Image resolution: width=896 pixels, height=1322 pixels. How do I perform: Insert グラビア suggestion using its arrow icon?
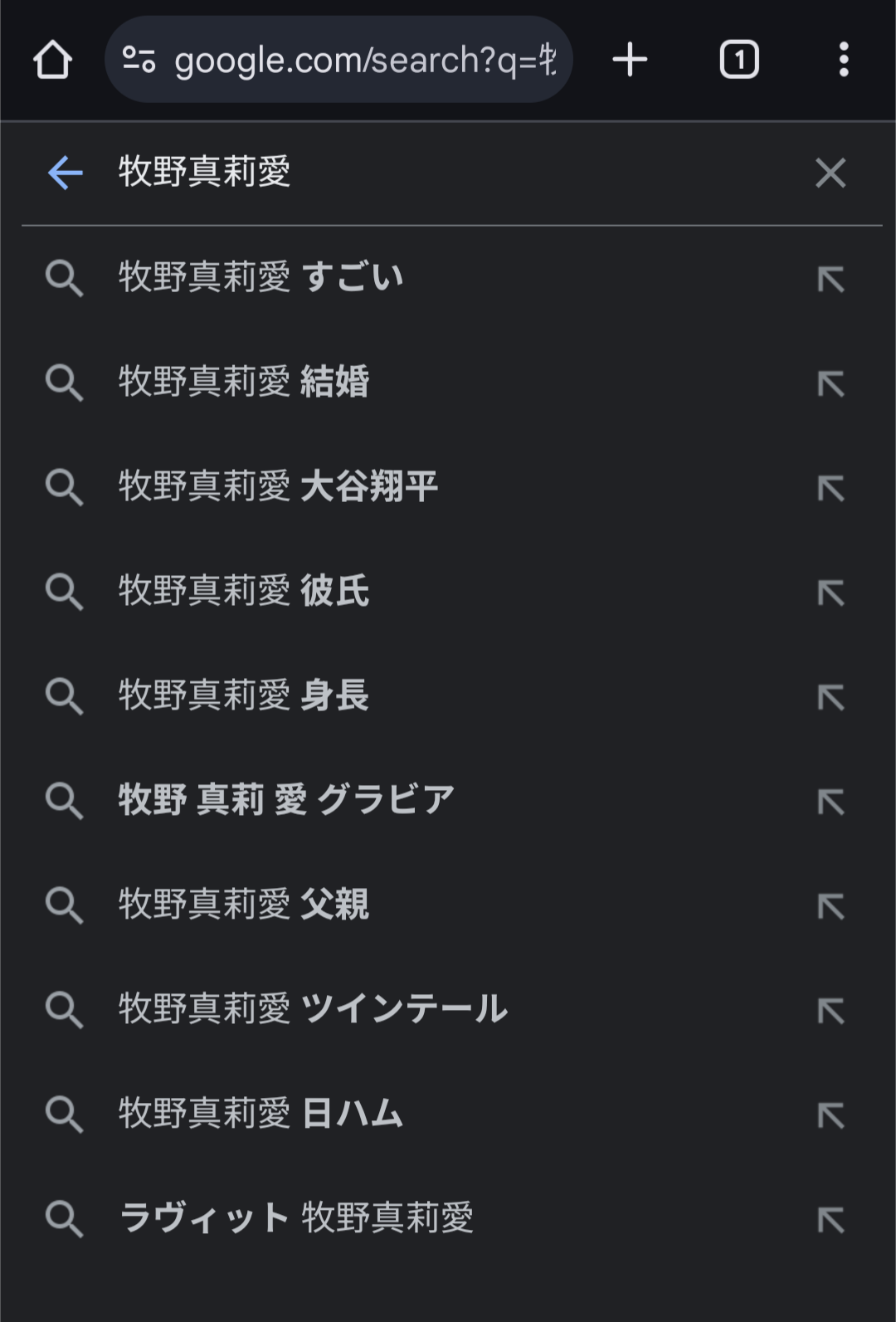point(830,802)
